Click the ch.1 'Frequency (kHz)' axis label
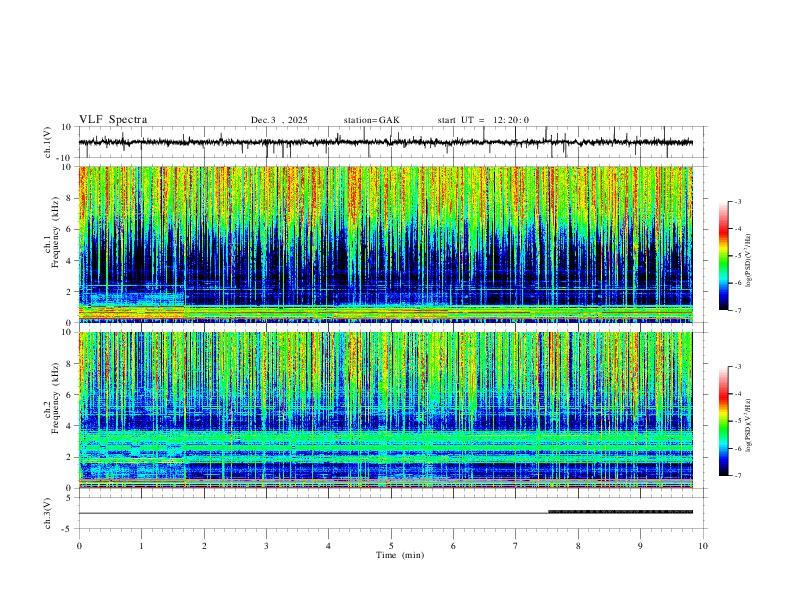Image resolution: width=792 pixels, height=612 pixels. [x=55, y=232]
